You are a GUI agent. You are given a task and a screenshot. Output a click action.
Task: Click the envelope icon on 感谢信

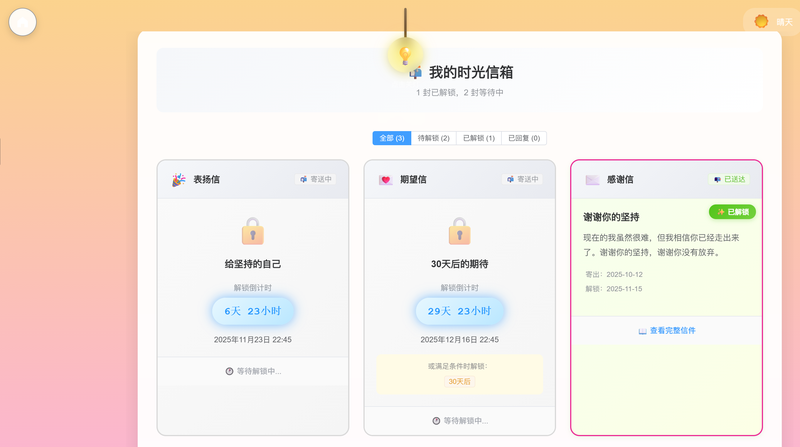coord(592,180)
